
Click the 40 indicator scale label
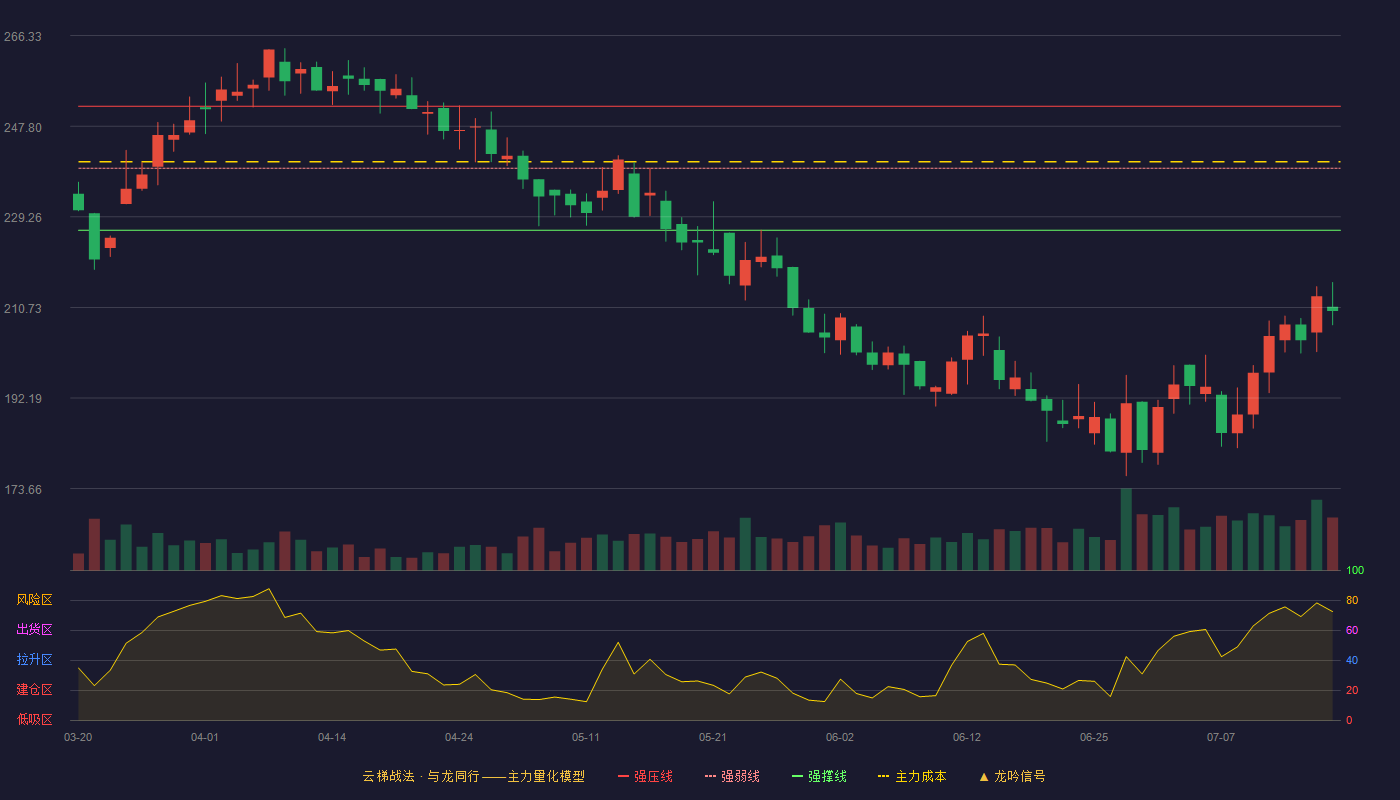(1352, 660)
